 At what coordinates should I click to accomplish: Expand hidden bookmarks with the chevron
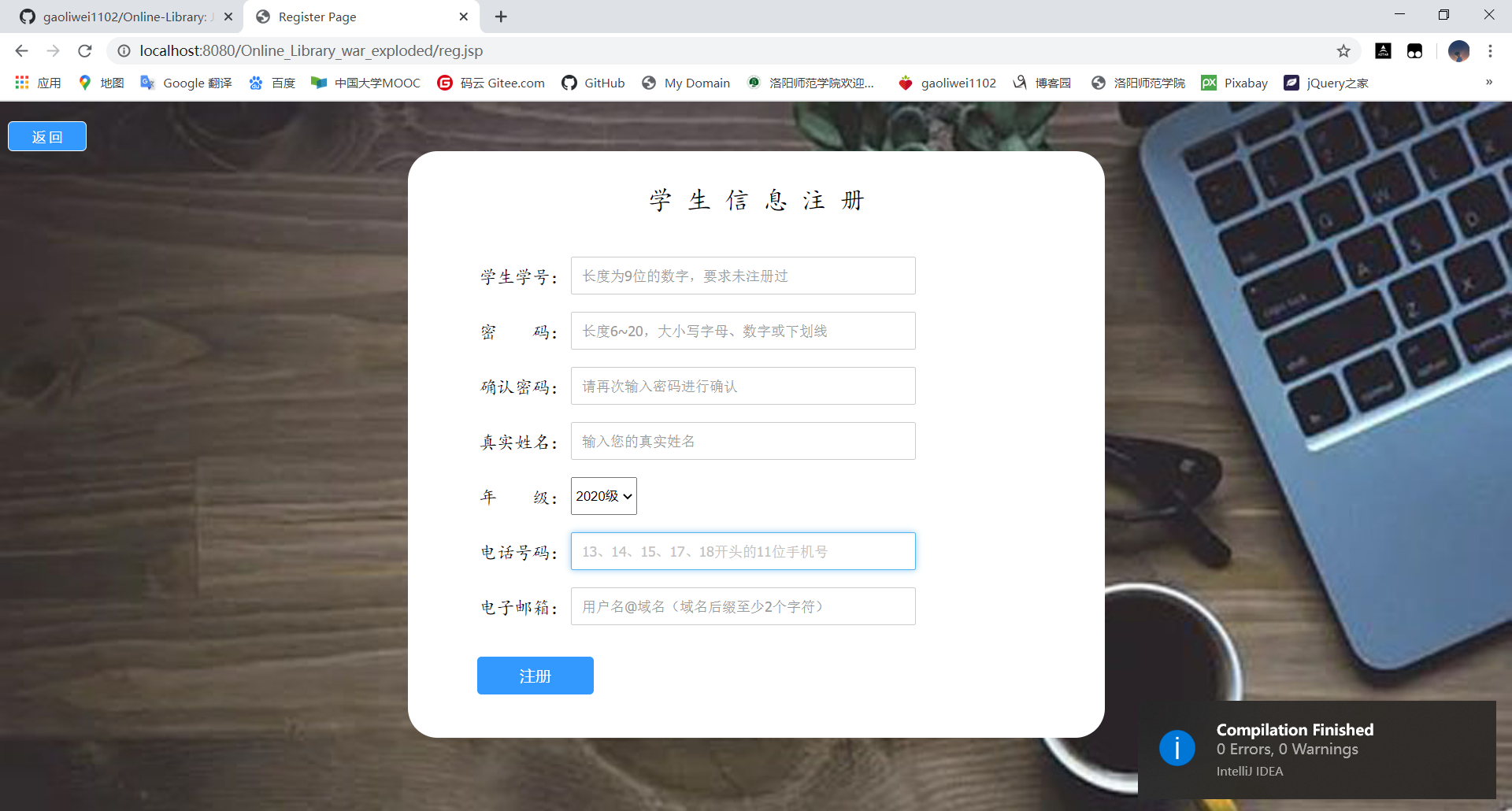(1488, 83)
